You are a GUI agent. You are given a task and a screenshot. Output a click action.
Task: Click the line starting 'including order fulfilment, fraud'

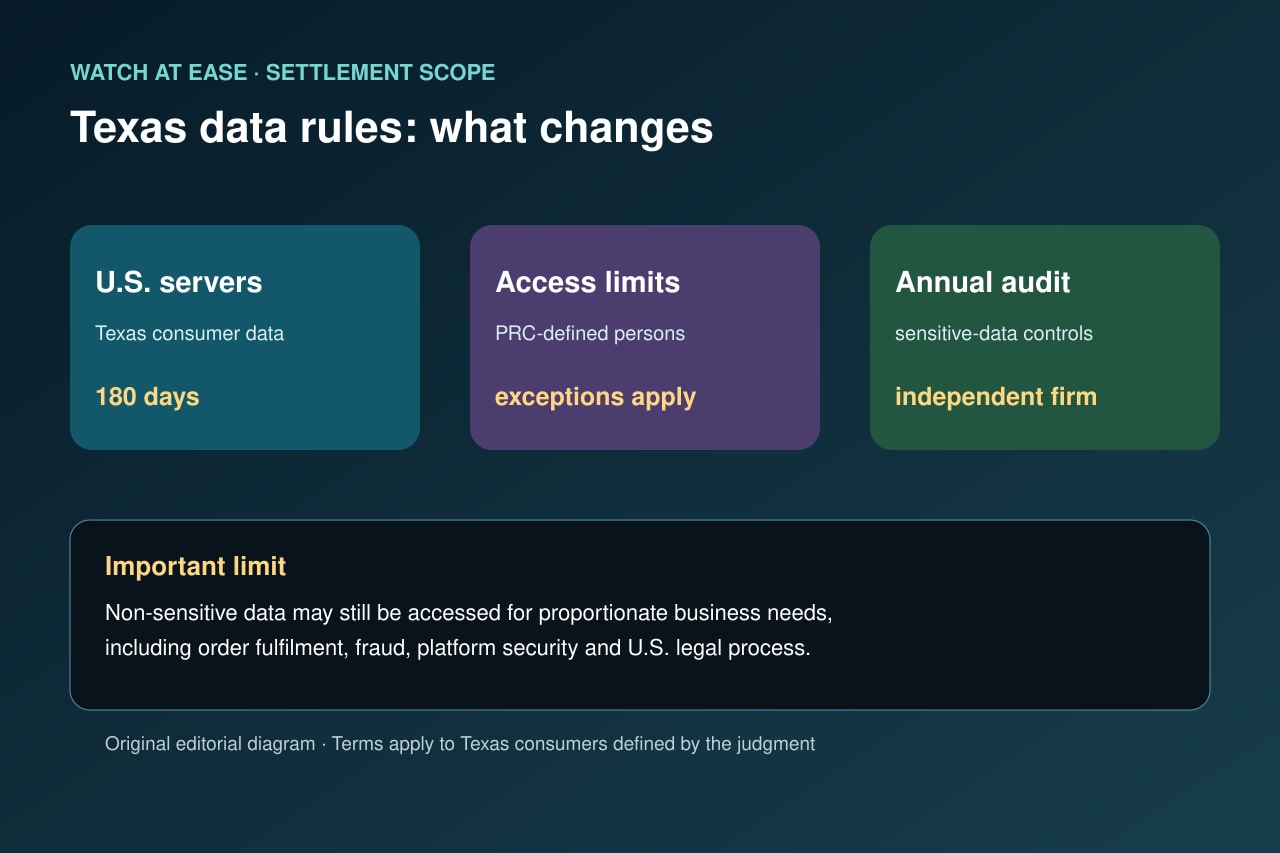458,647
